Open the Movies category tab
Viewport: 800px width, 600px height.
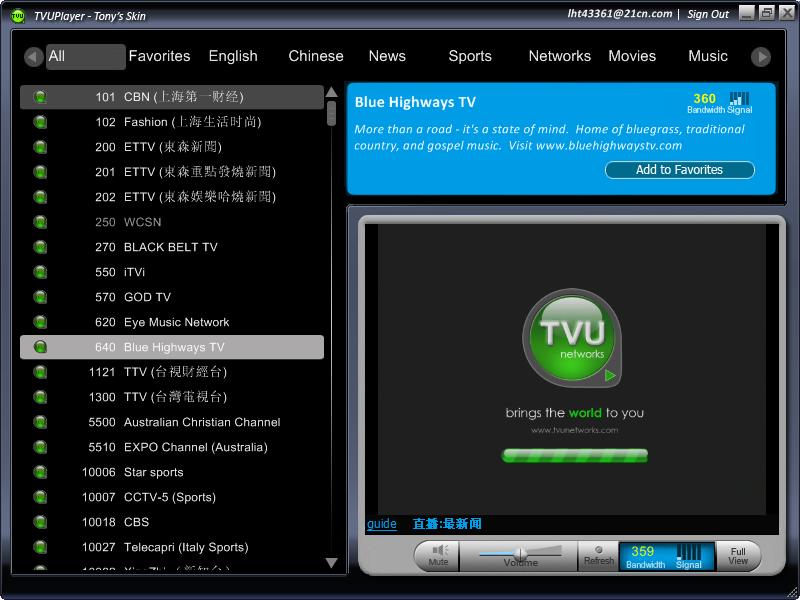pyautogui.click(x=632, y=56)
